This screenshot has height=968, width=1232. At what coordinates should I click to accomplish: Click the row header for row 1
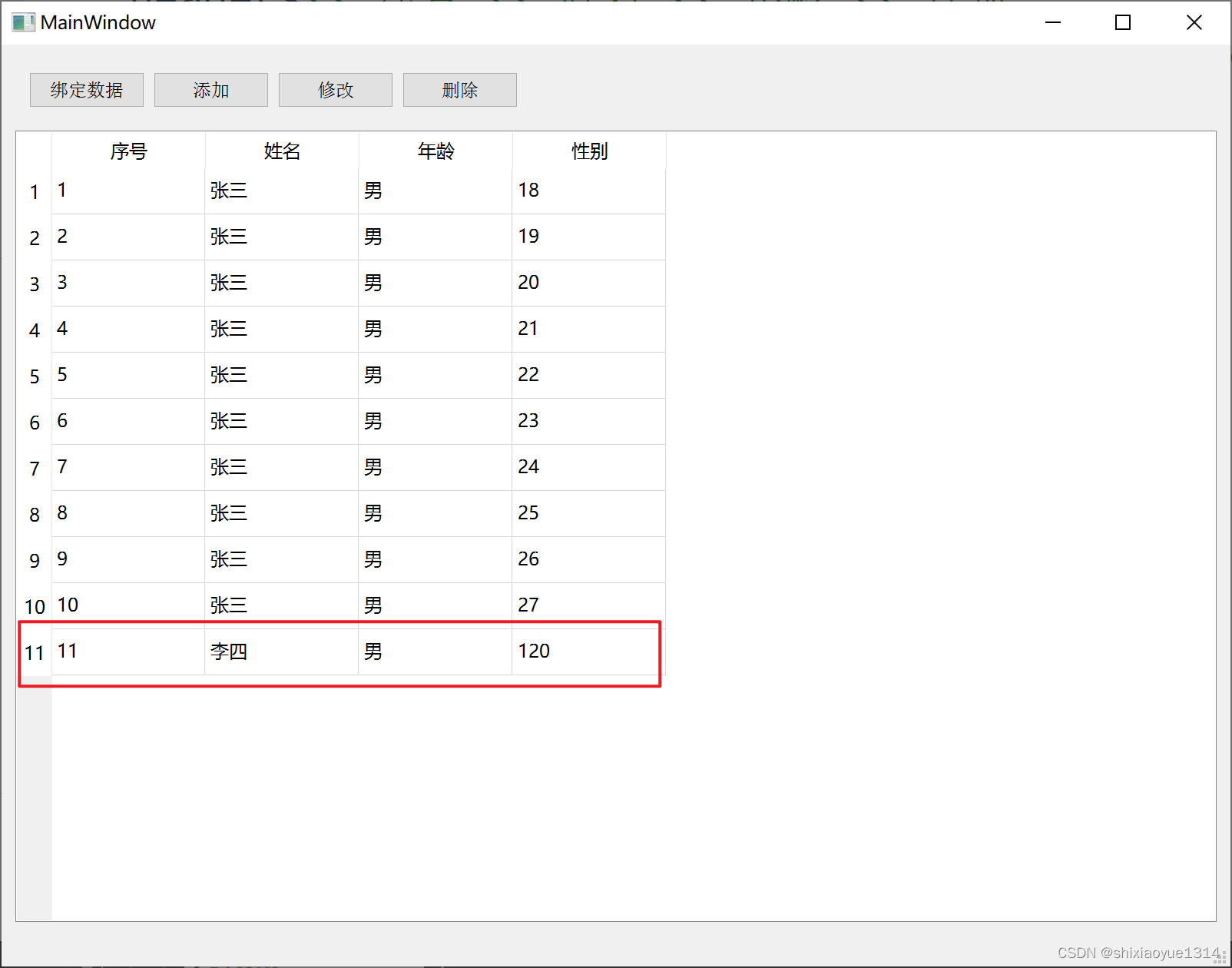(x=35, y=191)
